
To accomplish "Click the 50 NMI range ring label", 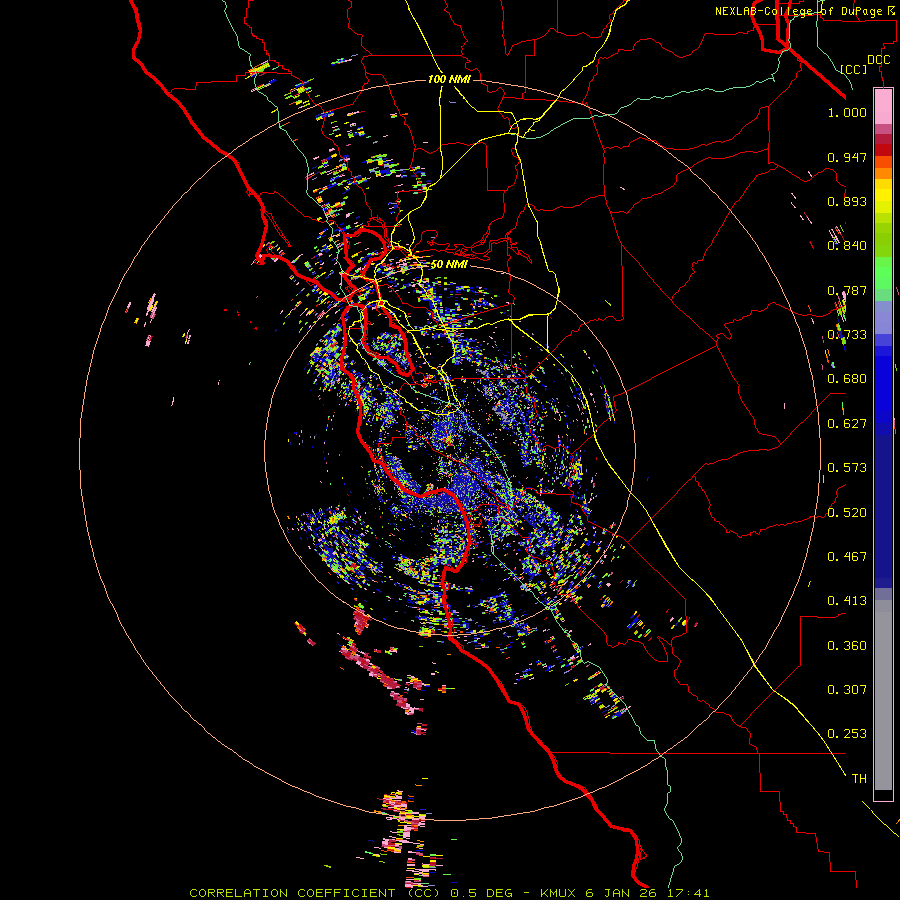I will [449, 264].
